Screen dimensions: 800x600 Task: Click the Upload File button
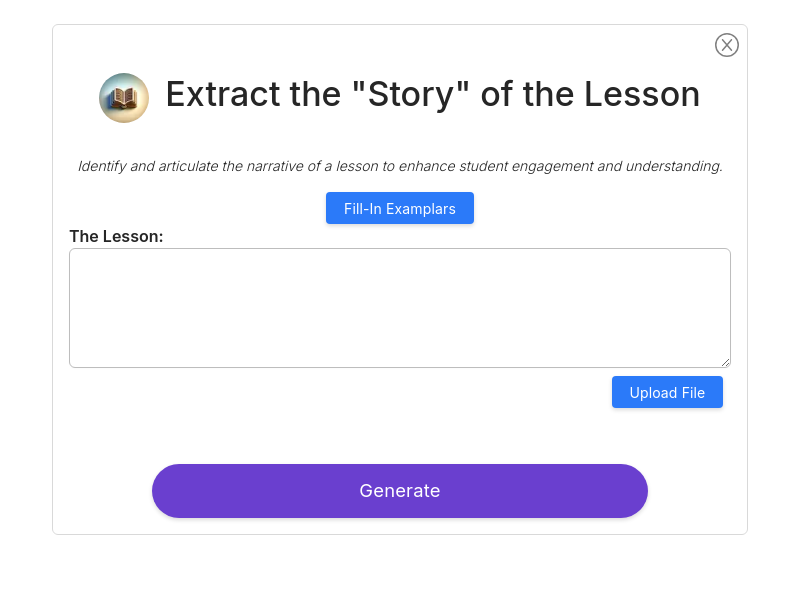(667, 392)
